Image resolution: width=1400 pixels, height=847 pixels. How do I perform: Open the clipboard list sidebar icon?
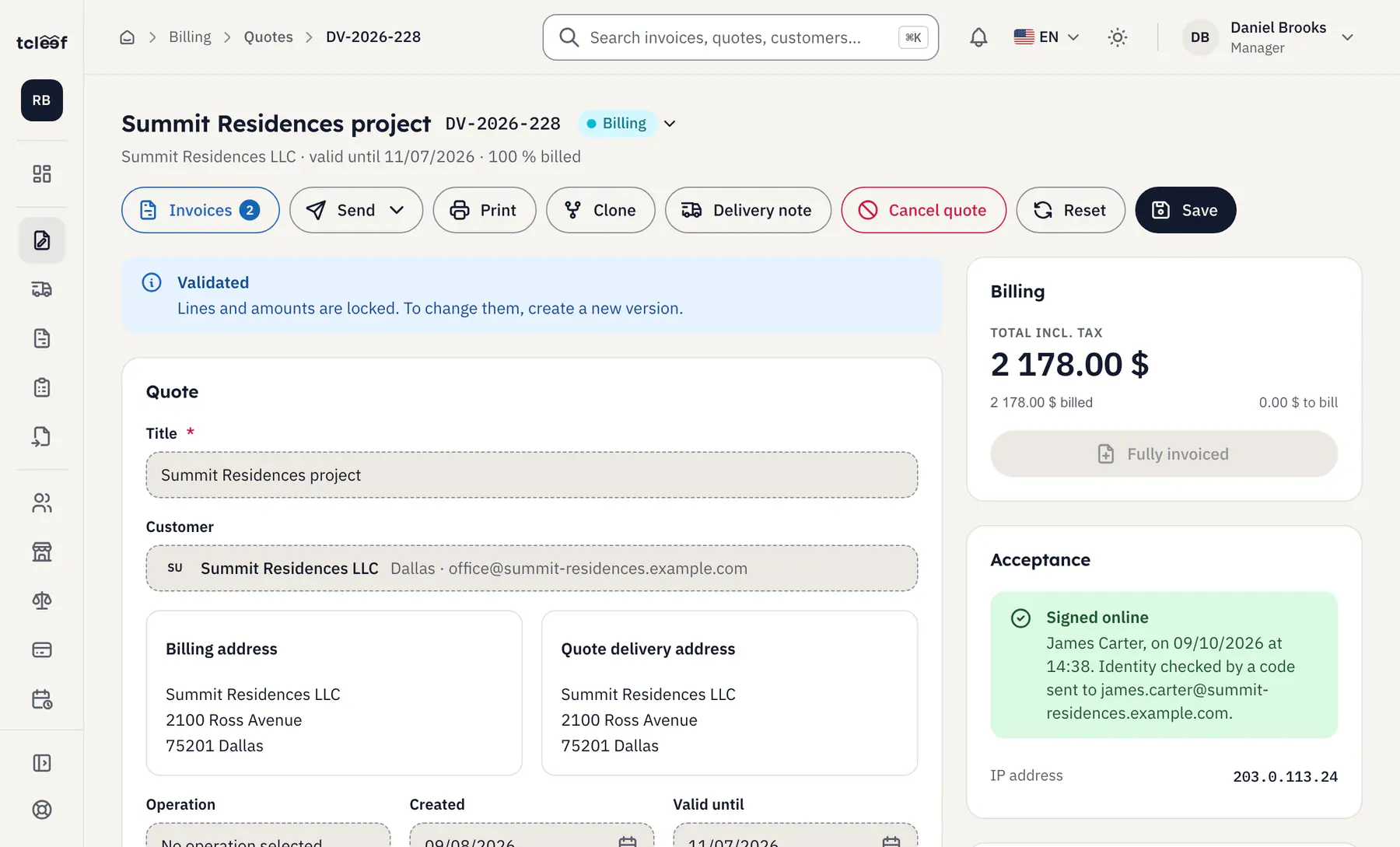pyautogui.click(x=42, y=387)
